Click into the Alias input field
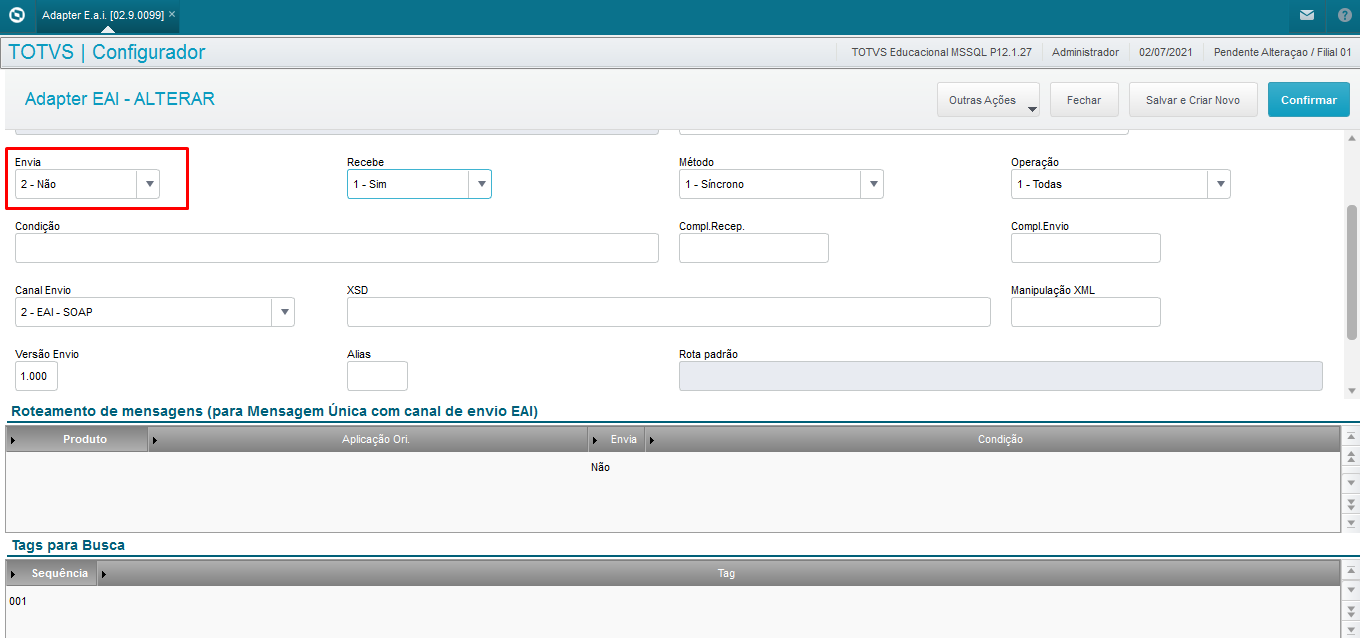This screenshot has height=638, width=1360. pos(377,376)
